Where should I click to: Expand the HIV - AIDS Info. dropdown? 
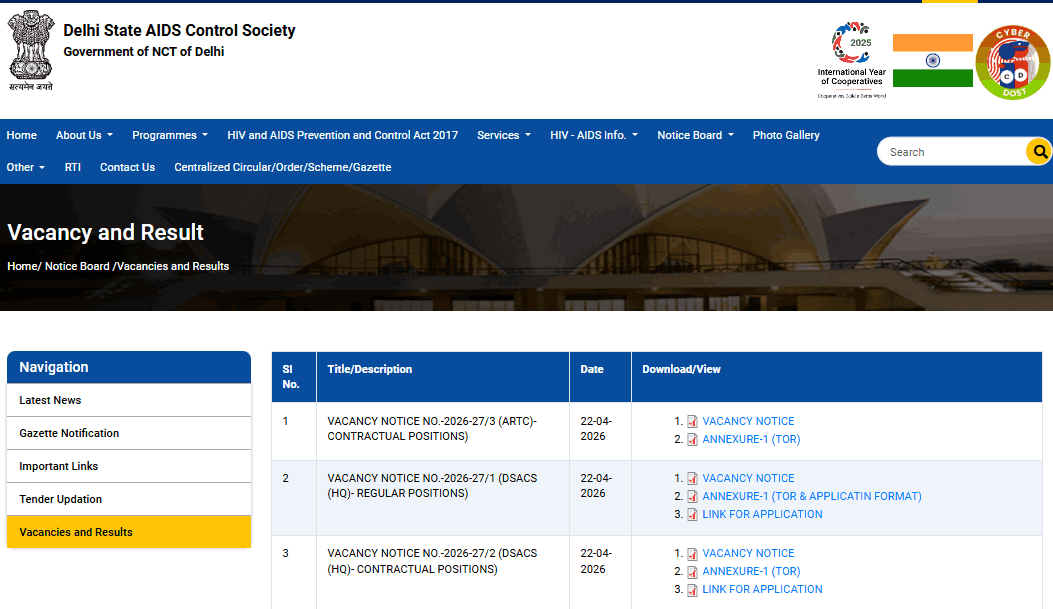point(593,134)
